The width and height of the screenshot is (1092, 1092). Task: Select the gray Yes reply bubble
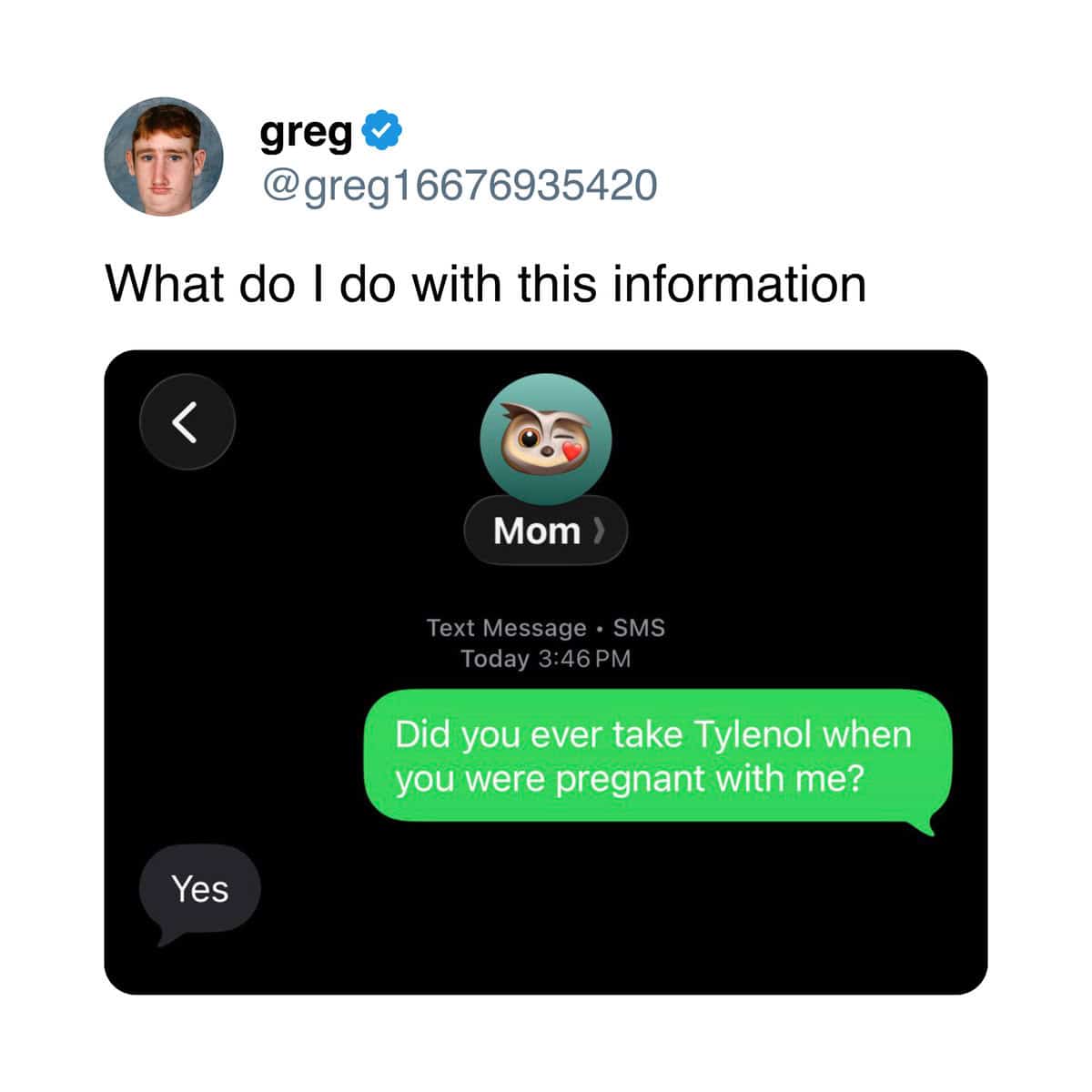click(200, 889)
